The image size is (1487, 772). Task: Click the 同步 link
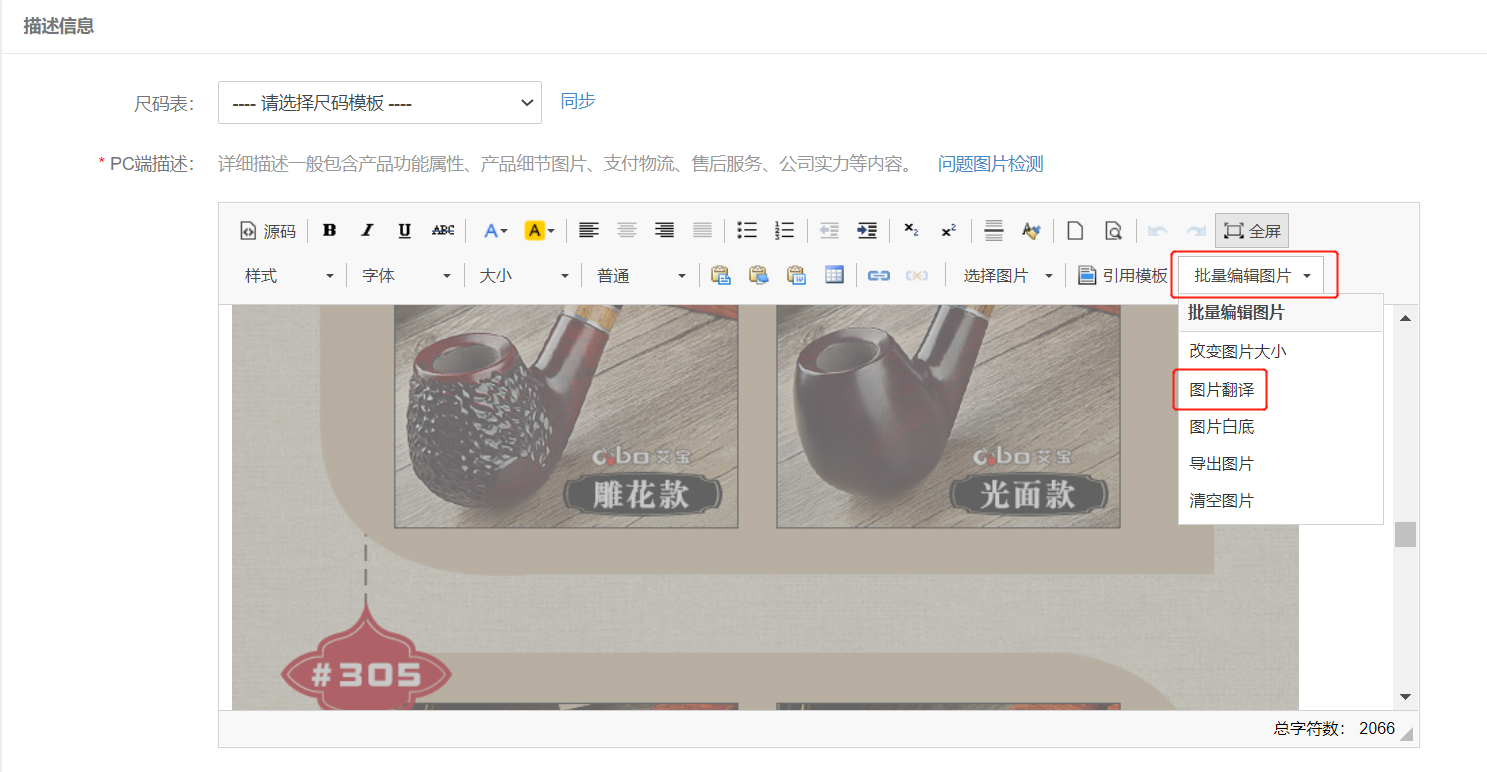[x=578, y=101]
